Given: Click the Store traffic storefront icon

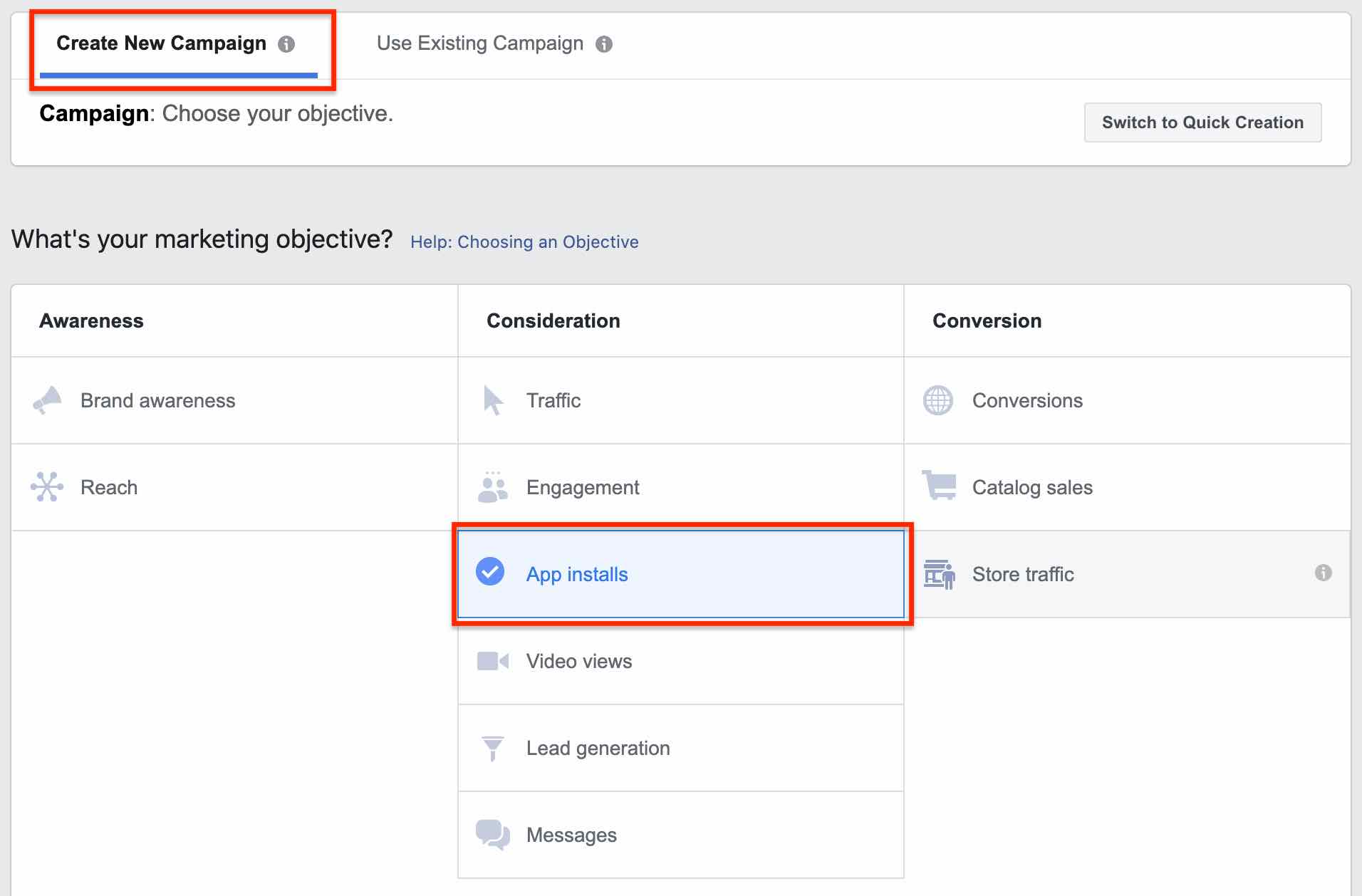Looking at the screenshot, I should click(940, 574).
